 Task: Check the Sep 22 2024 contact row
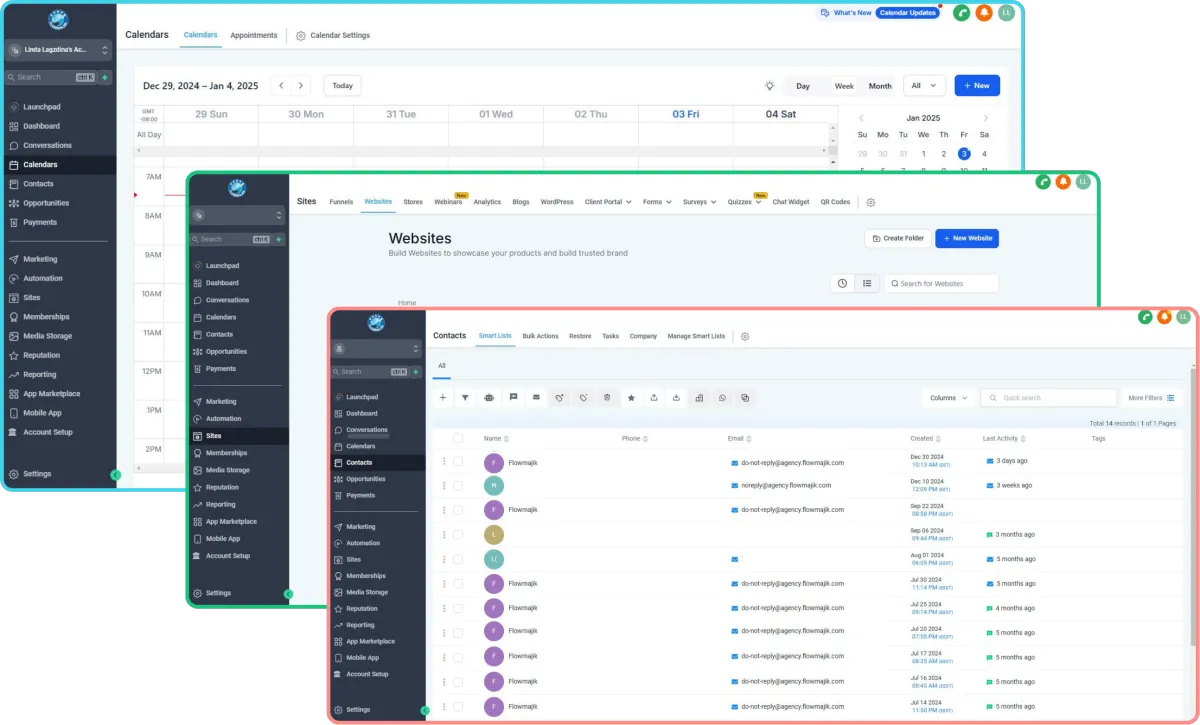coord(458,510)
